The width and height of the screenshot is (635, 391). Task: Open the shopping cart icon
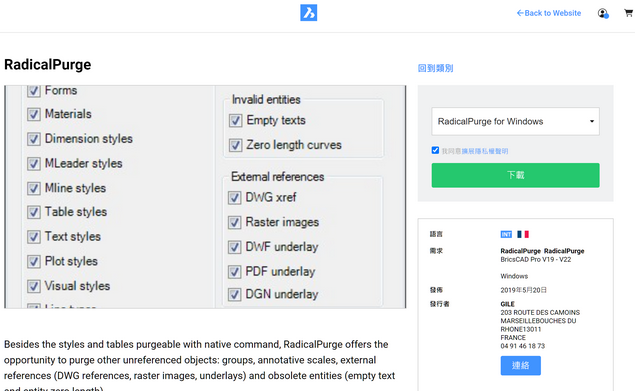(629, 13)
